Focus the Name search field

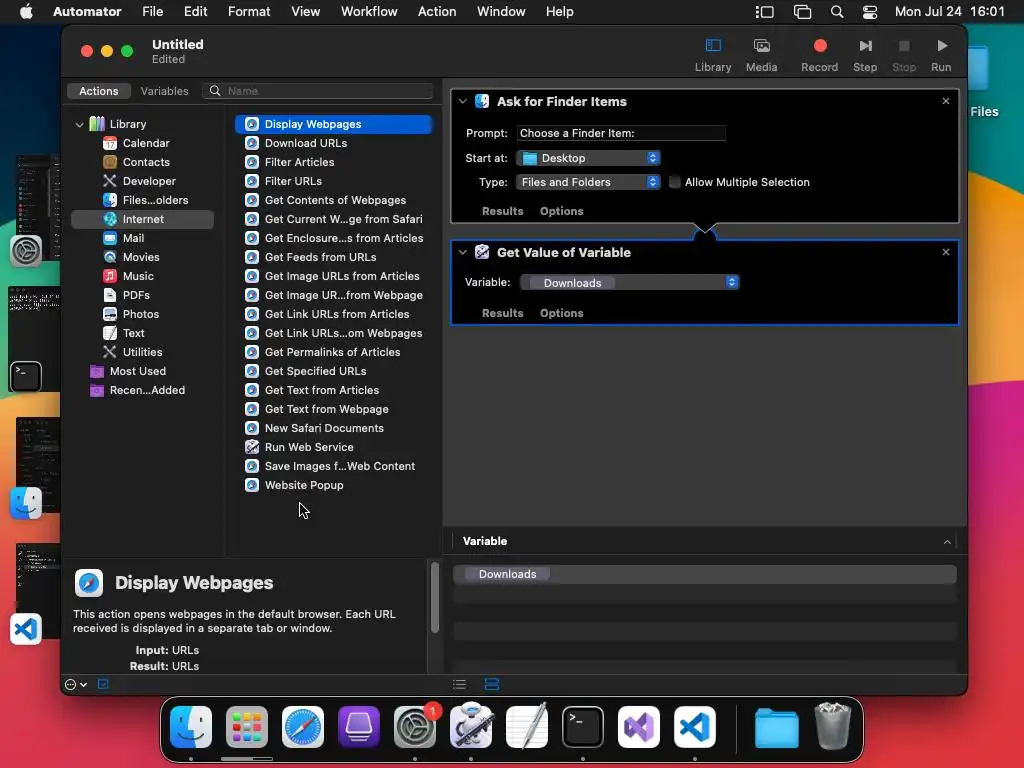[x=317, y=91]
